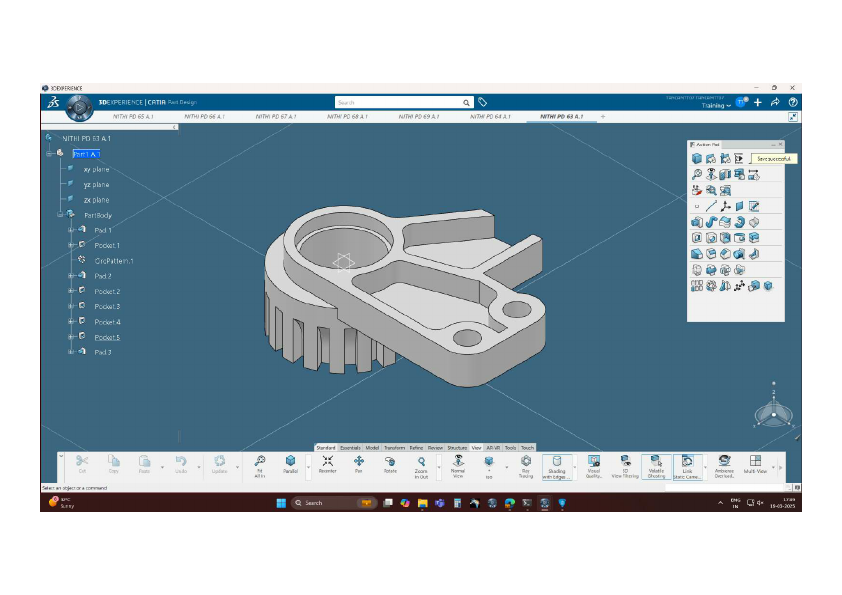Click the magnifier icon in the Action Pad
Image resolution: width=842 pixels, height=595 pixels.
[x=696, y=174]
